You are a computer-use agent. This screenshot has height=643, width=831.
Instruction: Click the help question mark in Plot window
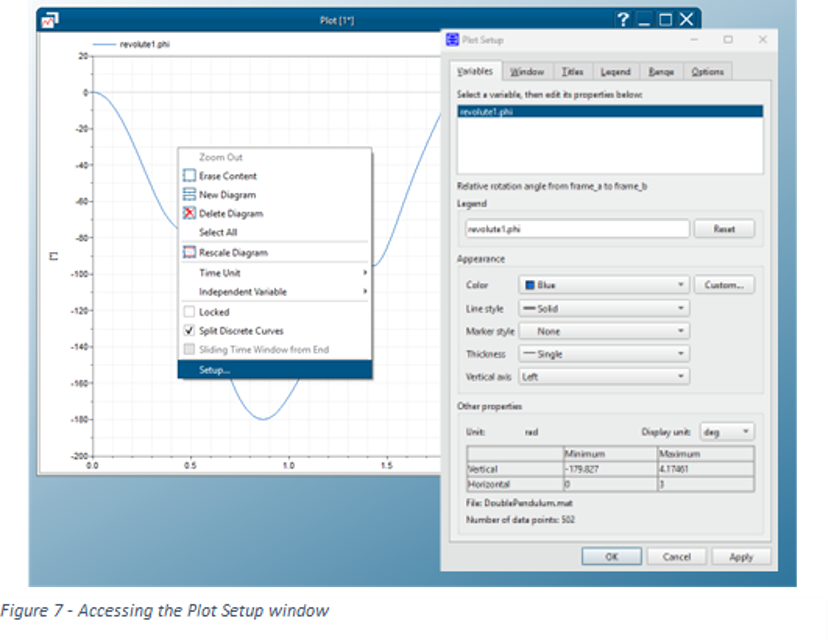pyautogui.click(x=623, y=20)
